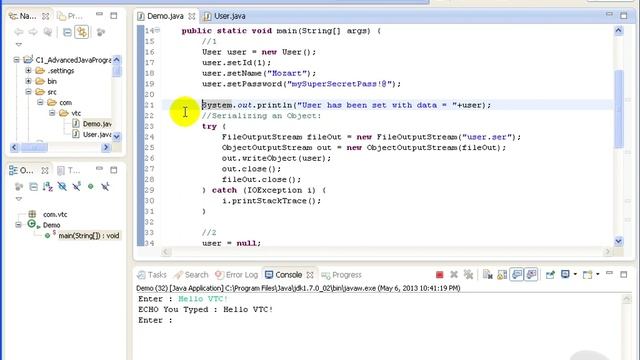
Task: Collapse the src folder
Action: pos(28,92)
